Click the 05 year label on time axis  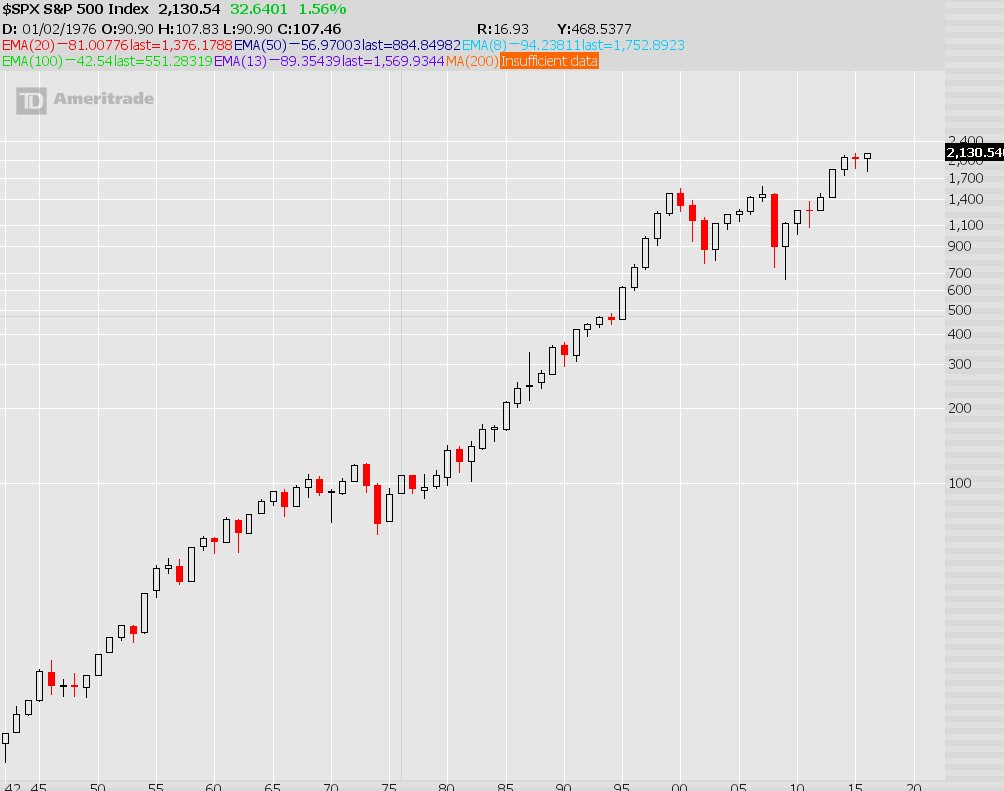(738, 787)
